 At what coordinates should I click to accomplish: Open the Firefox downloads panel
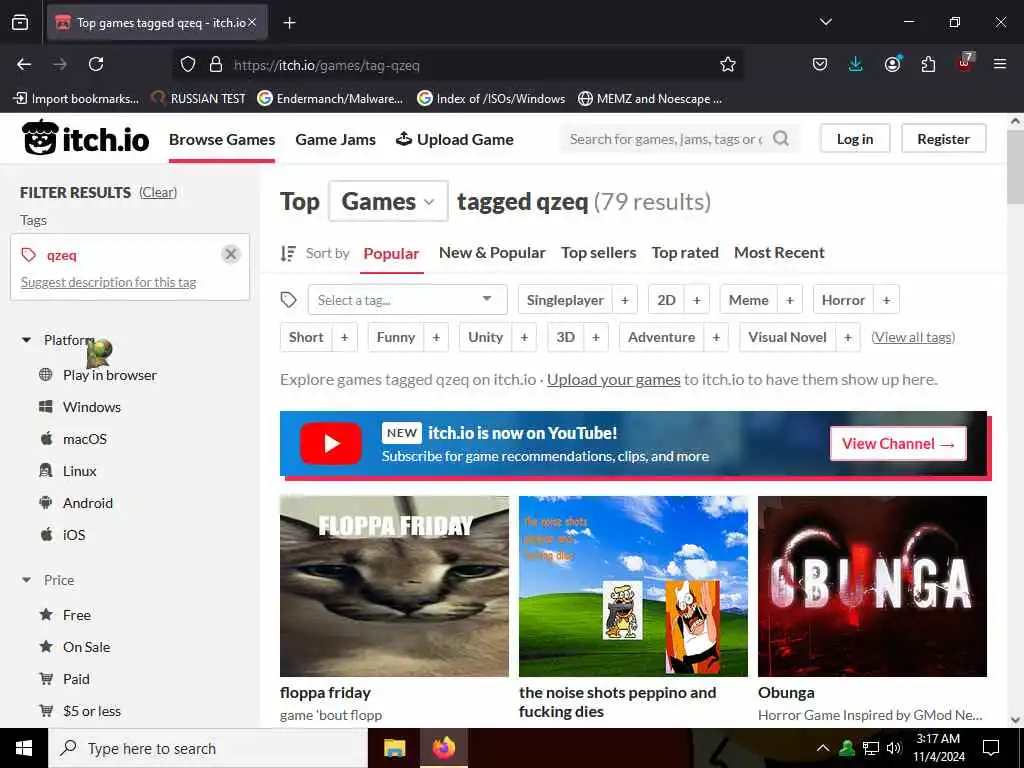coord(856,64)
